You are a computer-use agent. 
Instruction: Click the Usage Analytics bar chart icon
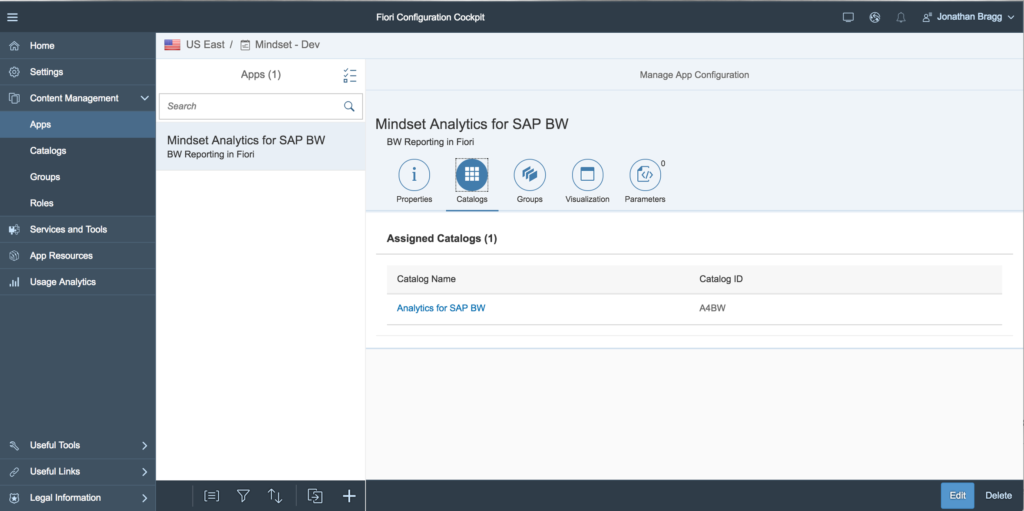[14, 282]
